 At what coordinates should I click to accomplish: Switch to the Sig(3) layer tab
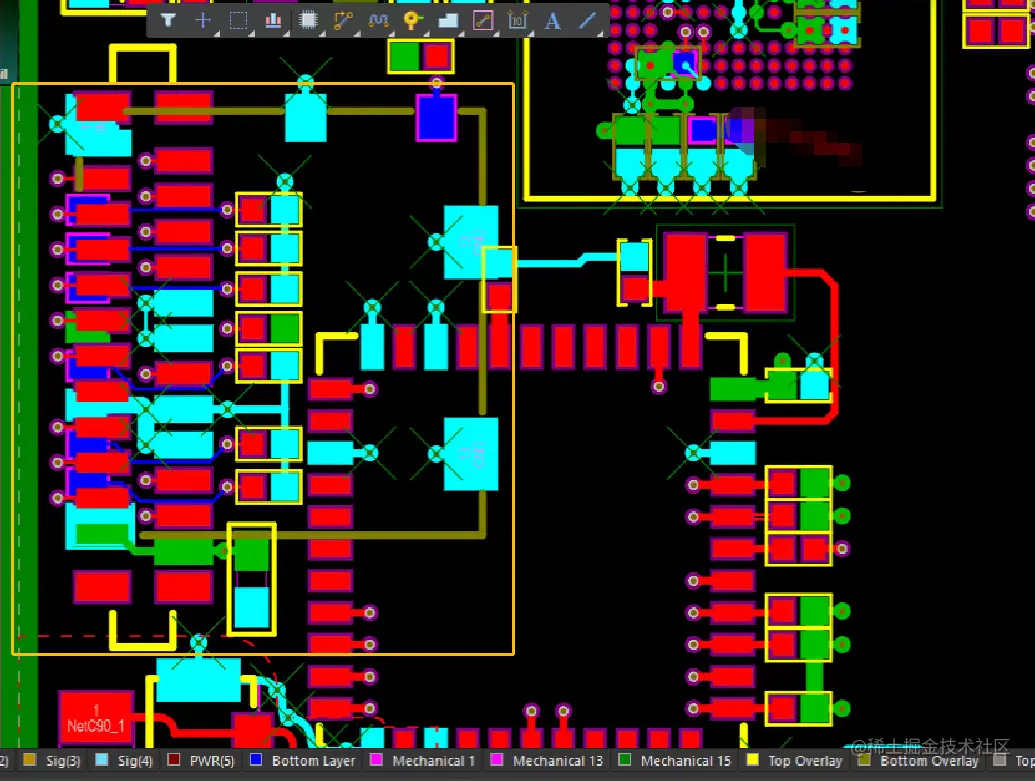coord(52,761)
